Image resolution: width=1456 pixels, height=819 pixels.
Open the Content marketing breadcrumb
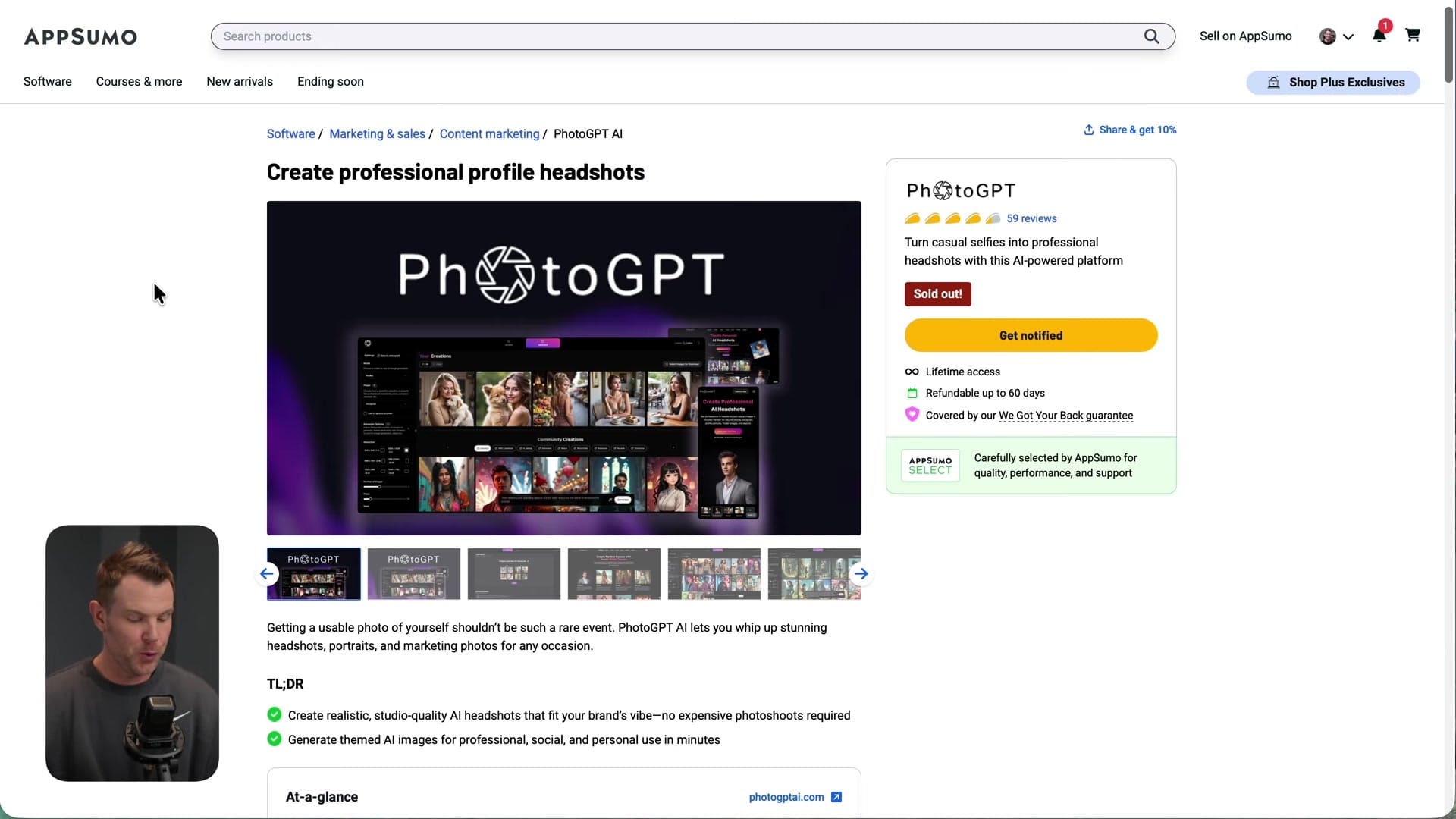(x=490, y=134)
